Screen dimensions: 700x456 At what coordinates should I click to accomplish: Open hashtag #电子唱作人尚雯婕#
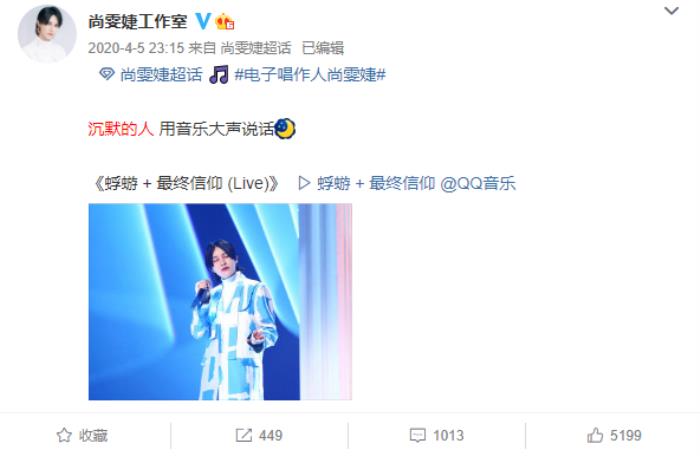click(310, 75)
